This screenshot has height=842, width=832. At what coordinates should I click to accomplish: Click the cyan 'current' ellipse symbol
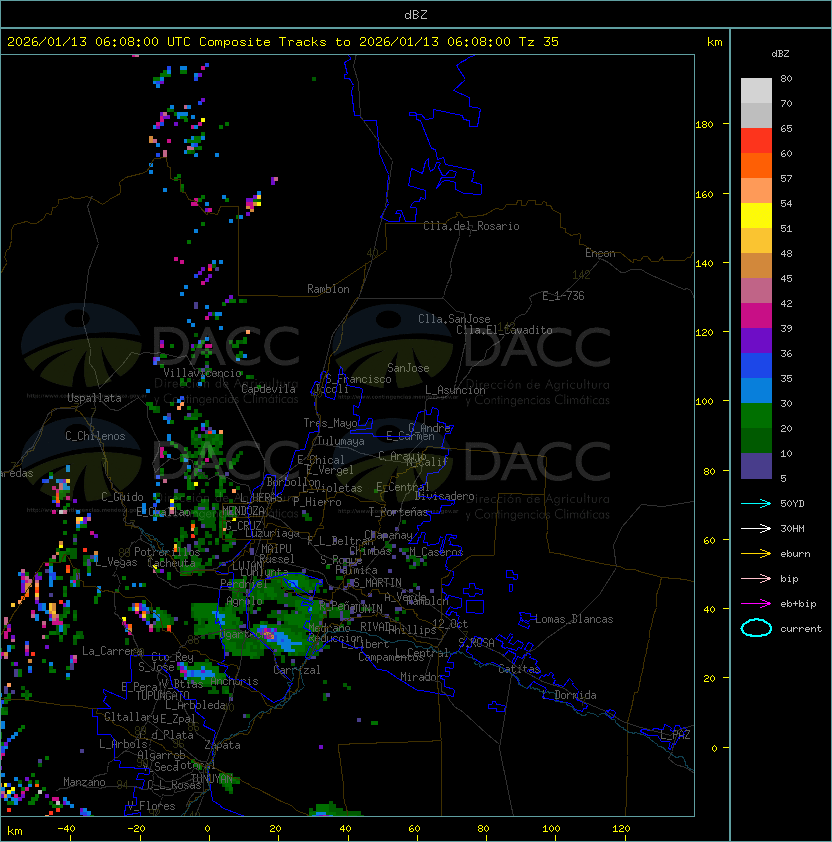[756, 628]
